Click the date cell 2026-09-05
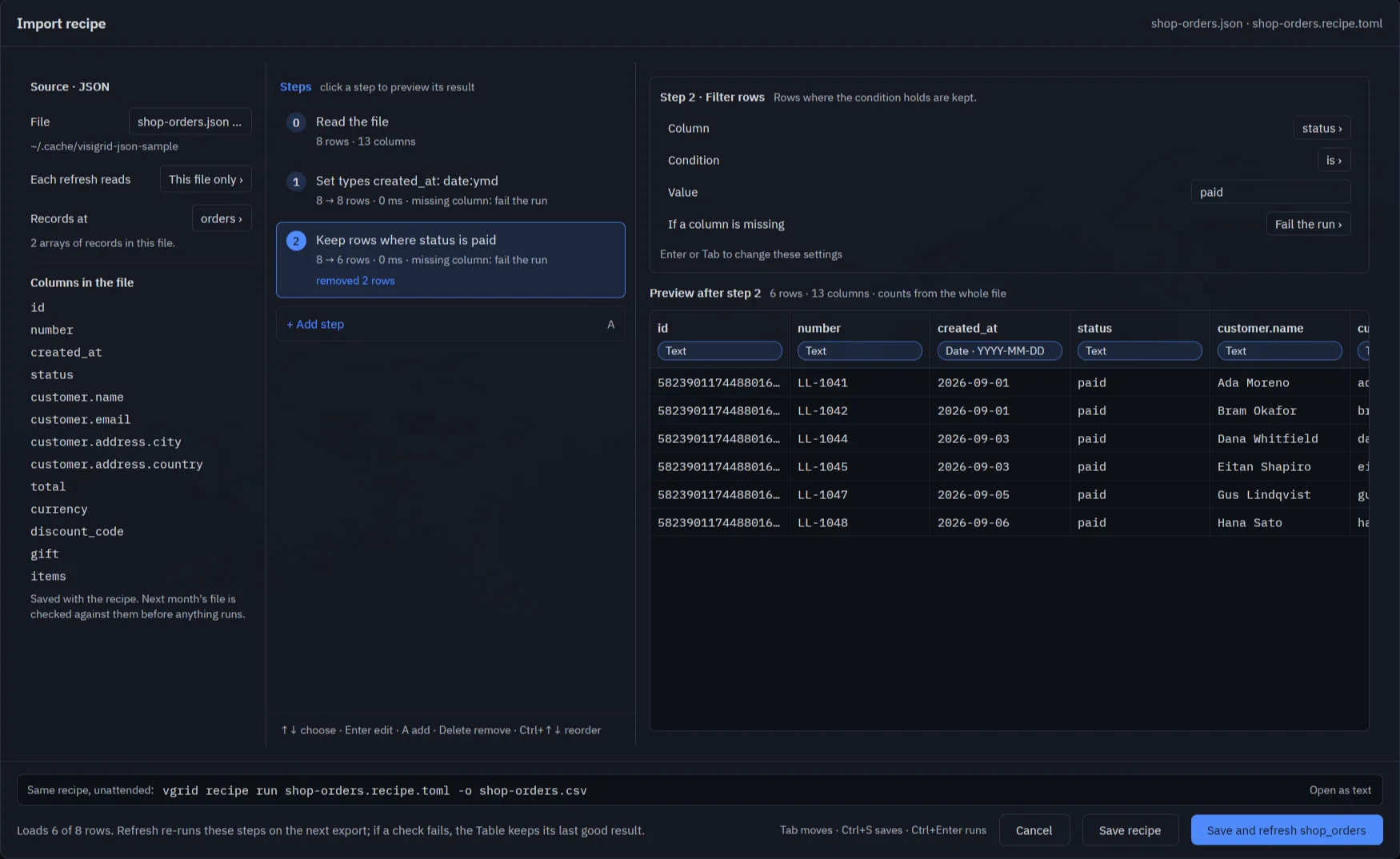The width and height of the screenshot is (1400, 859). tap(999, 494)
